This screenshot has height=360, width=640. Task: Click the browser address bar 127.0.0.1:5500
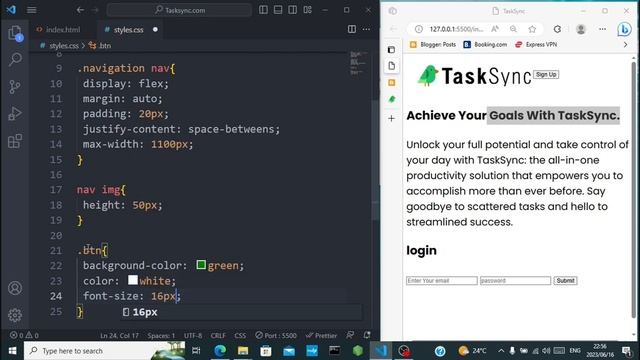456,29
